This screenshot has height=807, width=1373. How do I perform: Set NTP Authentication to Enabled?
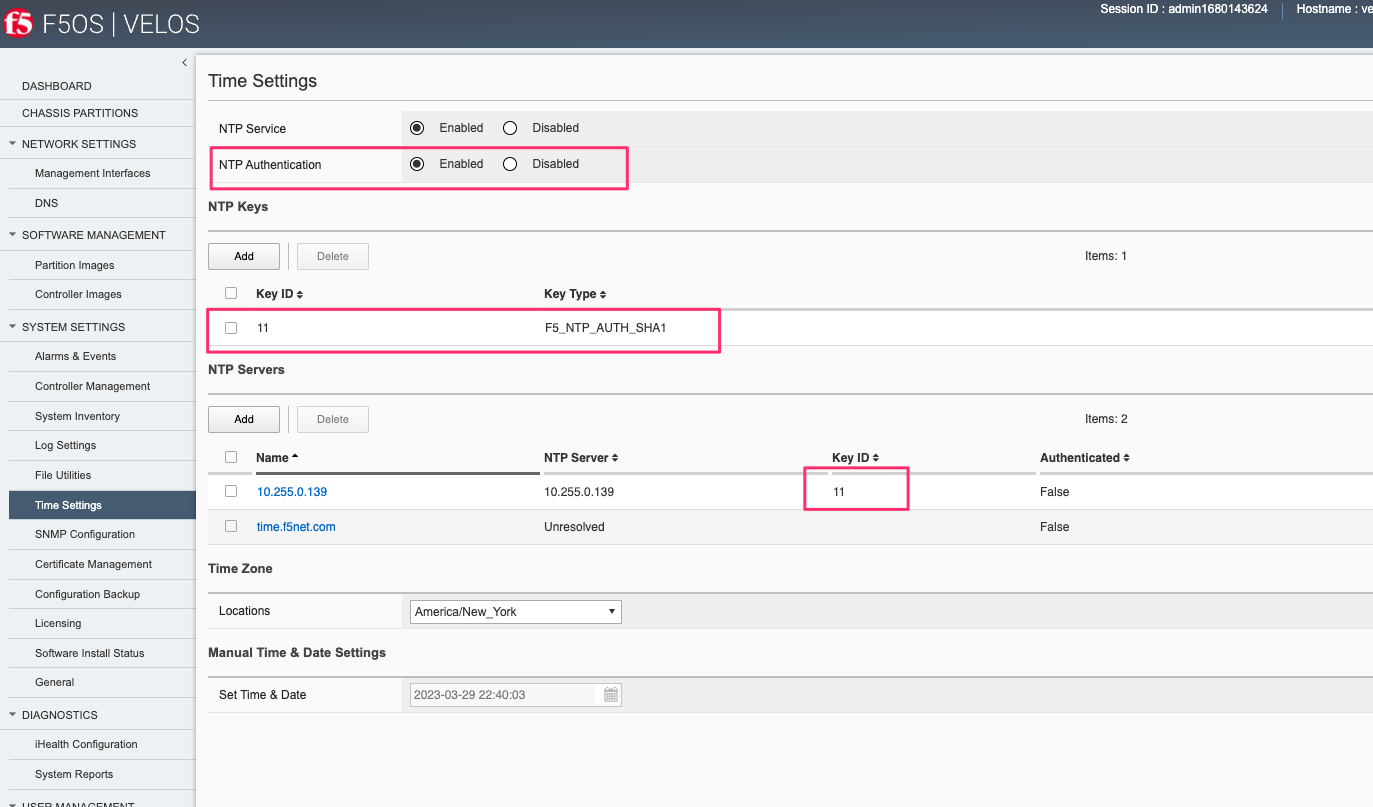click(417, 164)
